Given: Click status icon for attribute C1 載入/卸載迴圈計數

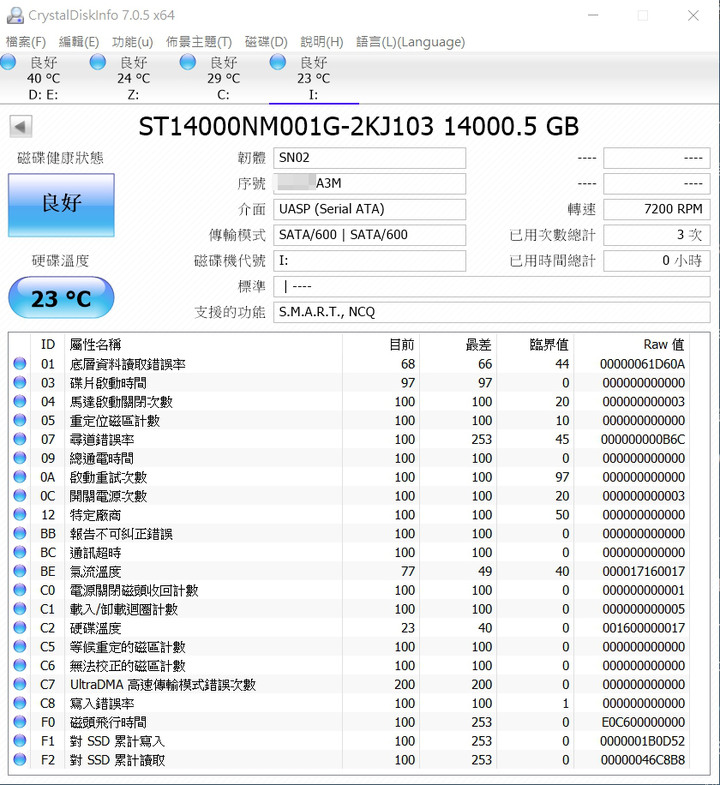Looking at the screenshot, I should 20,609.
